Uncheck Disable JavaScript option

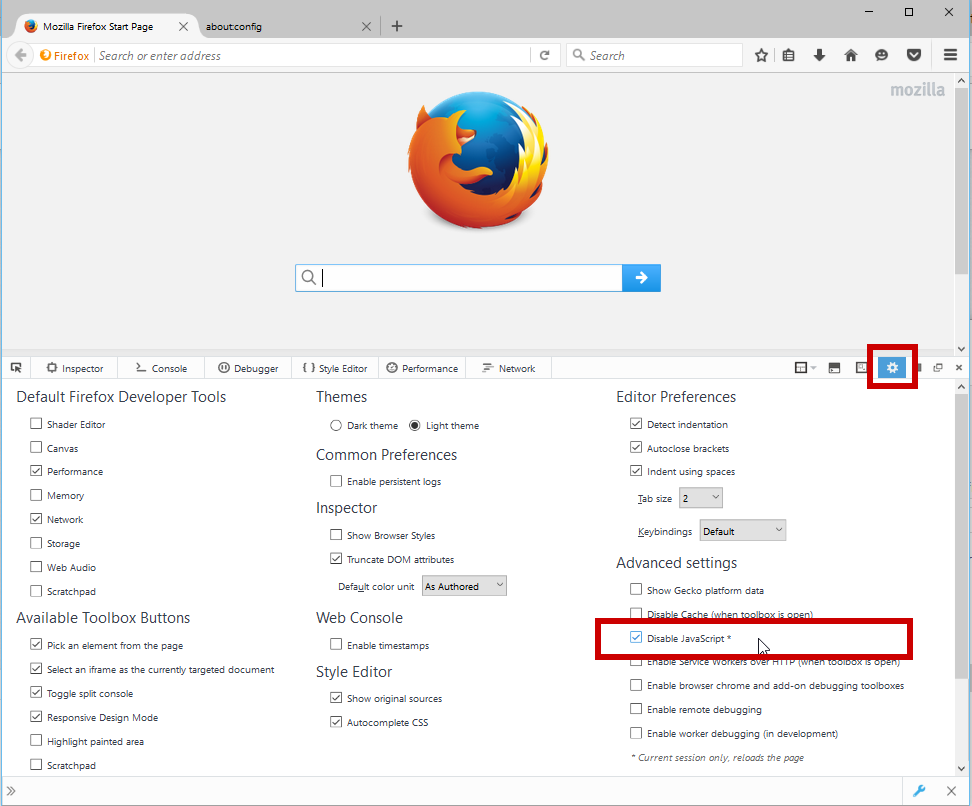(x=636, y=637)
